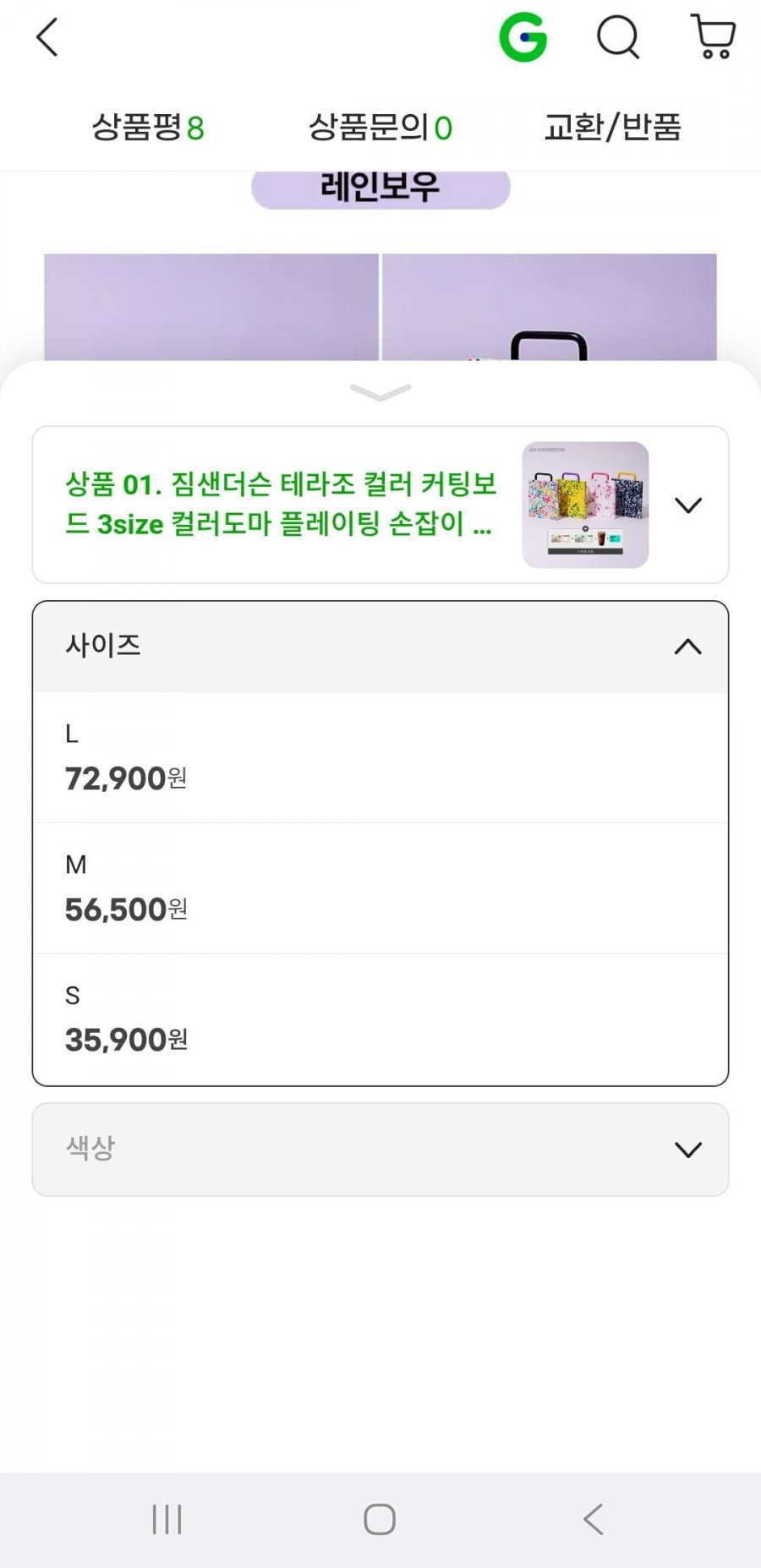Tap the 상품 01 product thumbnail
Viewport: 761px width, 1568px height.
coord(585,505)
